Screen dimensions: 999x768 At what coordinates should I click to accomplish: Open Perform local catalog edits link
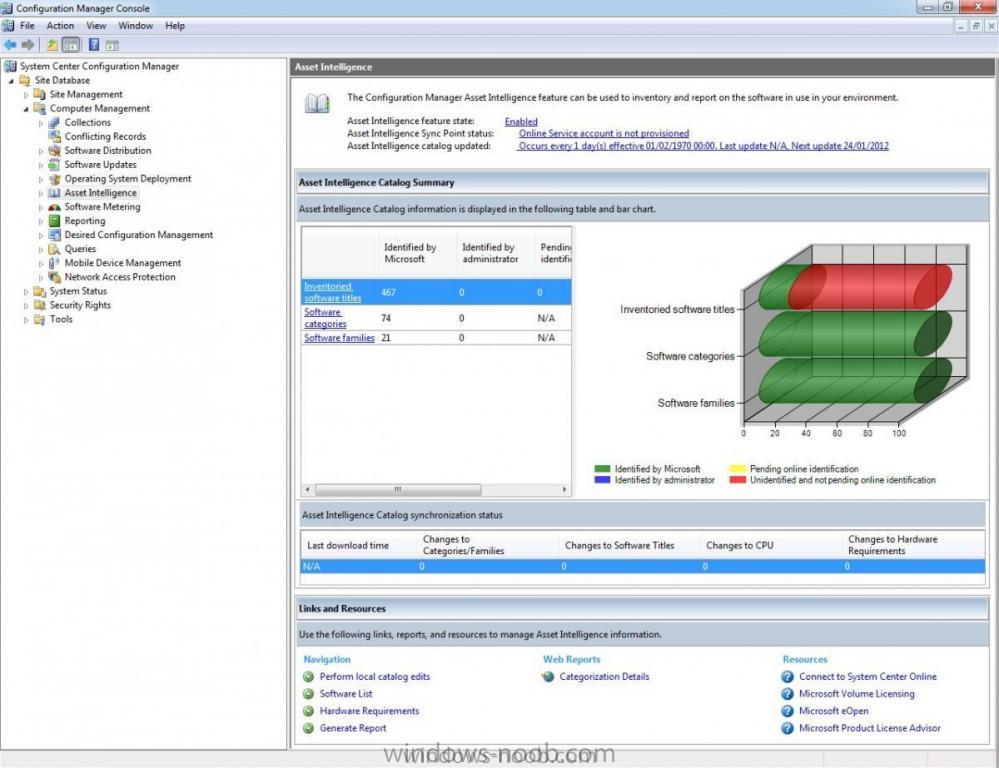[375, 676]
